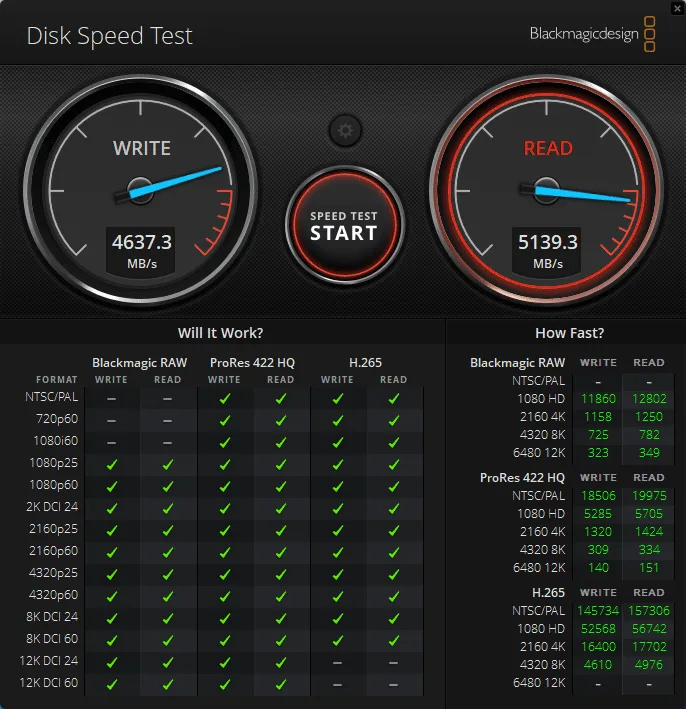Click Blackmagic RAW read checkmark for 1080p60
Image resolution: width=686 pixels, height=709 pixels.
point(167,487)
